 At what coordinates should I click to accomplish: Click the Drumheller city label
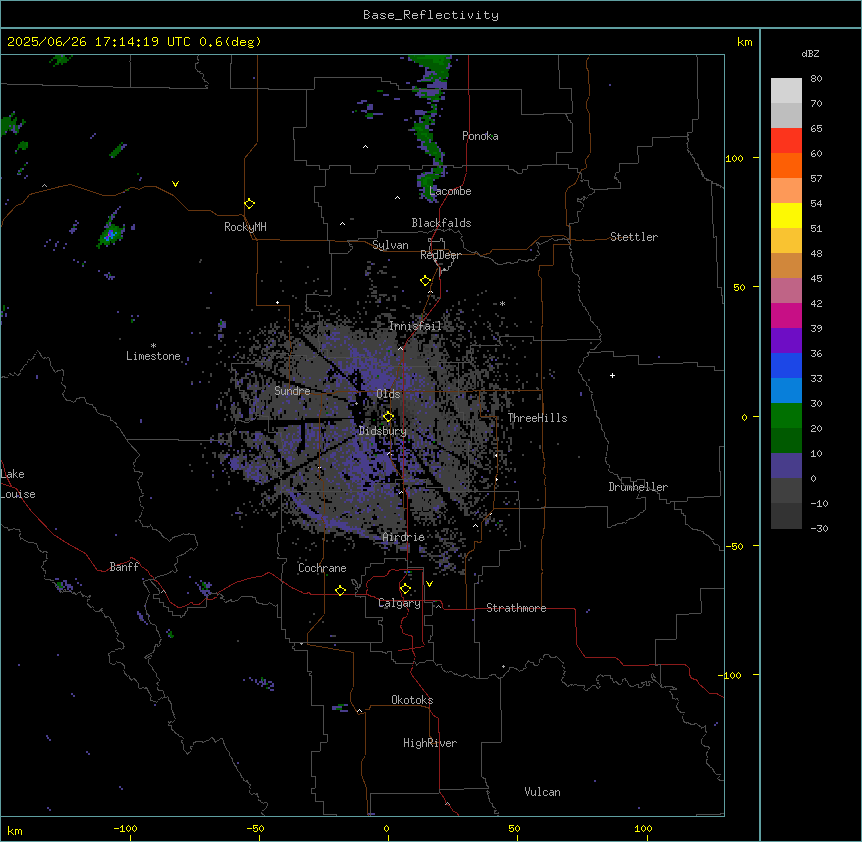[638, 487]
